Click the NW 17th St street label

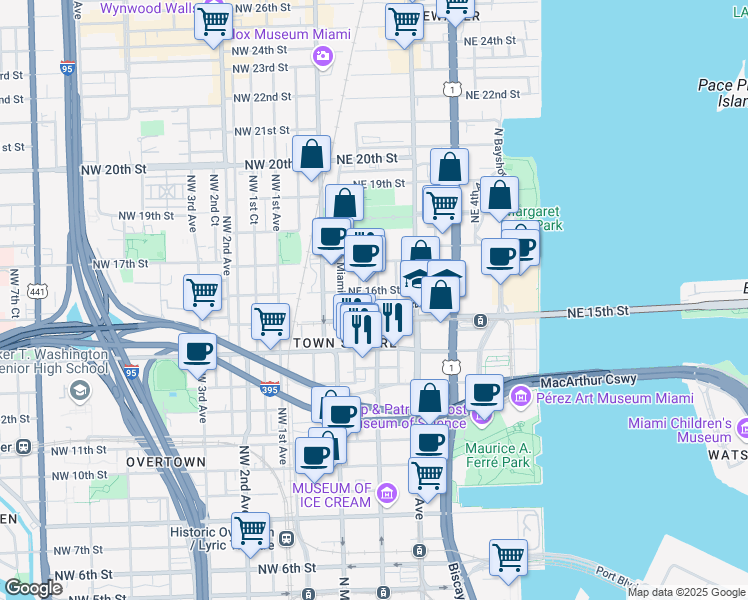(120, 264)
